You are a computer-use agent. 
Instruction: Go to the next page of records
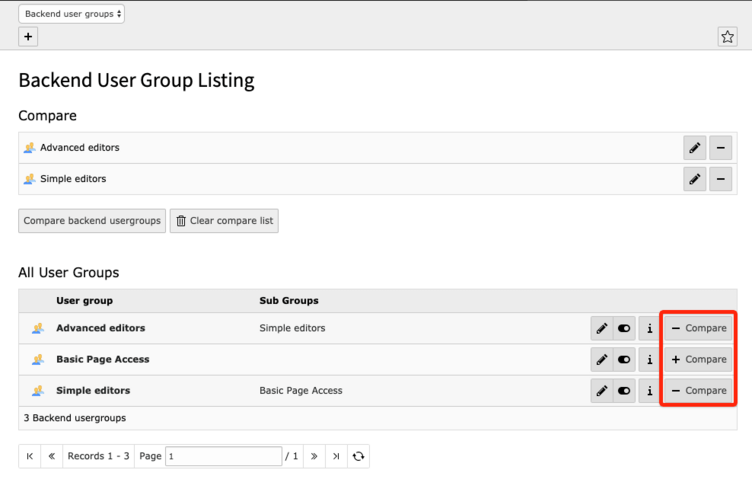click(314, 456)
